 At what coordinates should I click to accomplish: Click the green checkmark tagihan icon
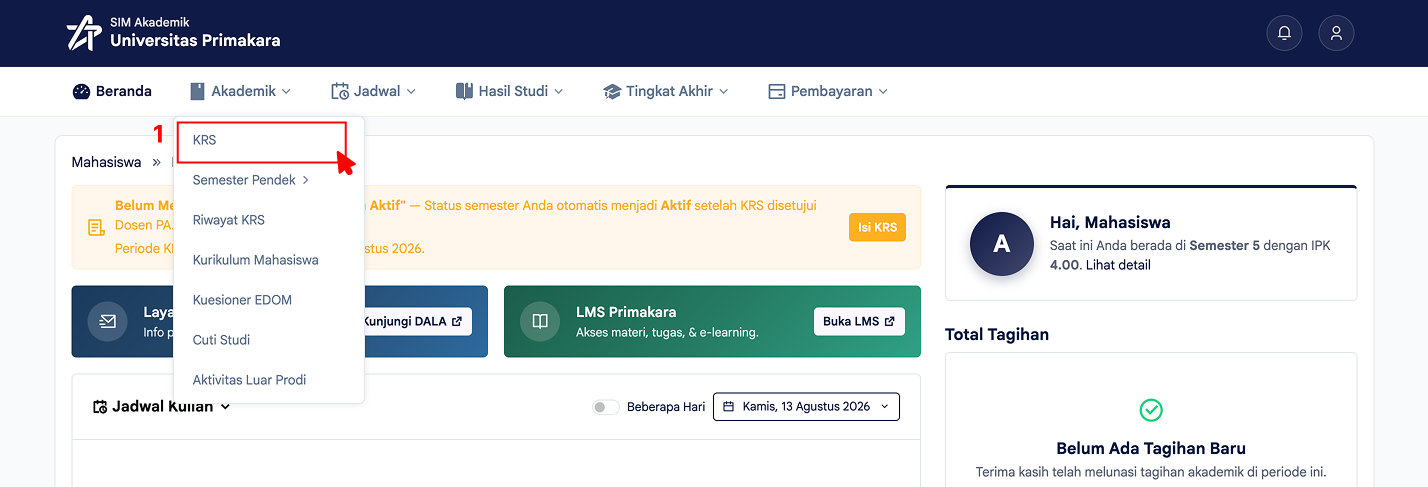point(1151,410)
